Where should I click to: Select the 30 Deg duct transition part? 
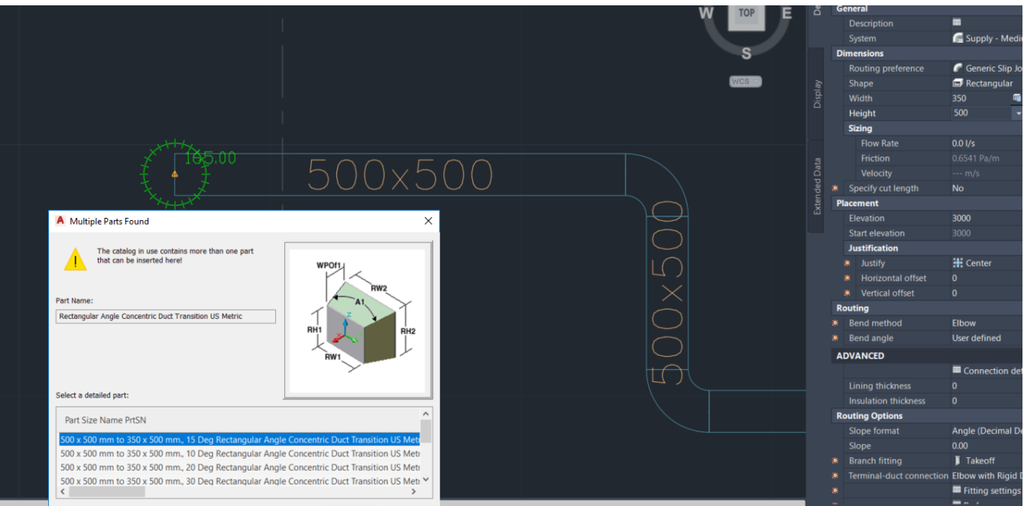pyautogui.click(x=240, y=481)
